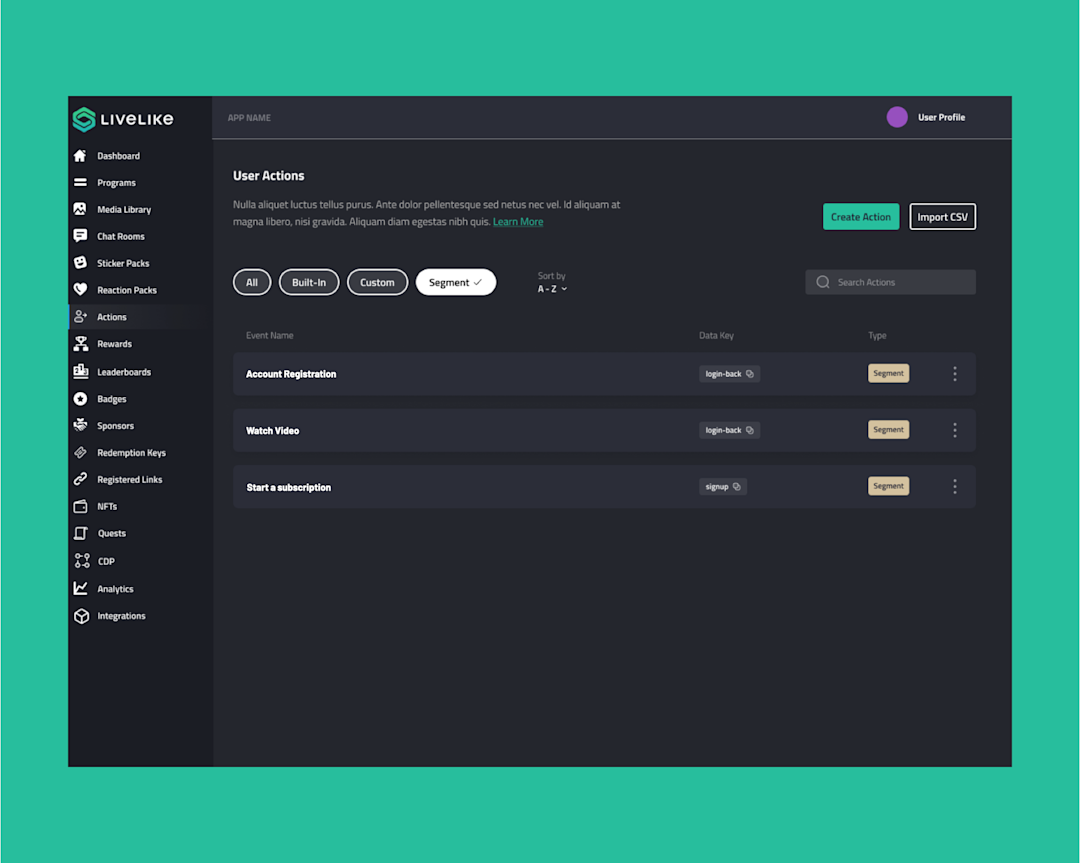Copy the signup data key icon
The height and width of the screenshot is (863, 1080).
[x=737, y=487]
